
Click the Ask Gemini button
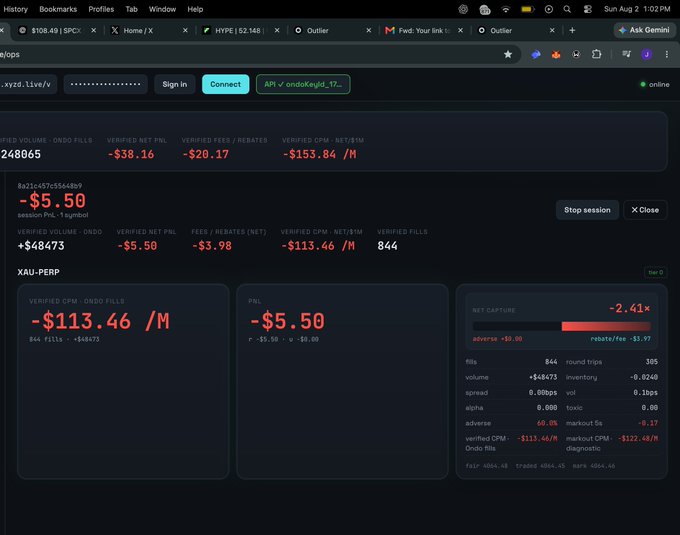click(644, 30)
